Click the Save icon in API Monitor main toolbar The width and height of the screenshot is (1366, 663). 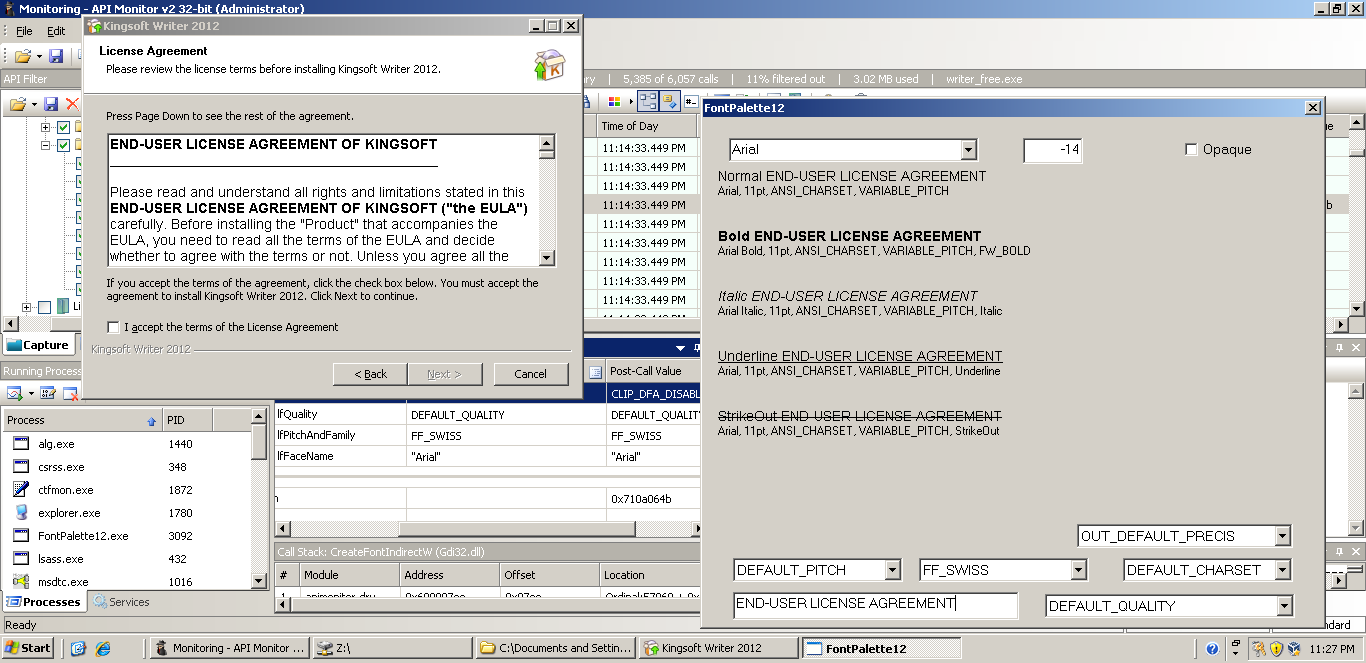click(x=56, y=56)
